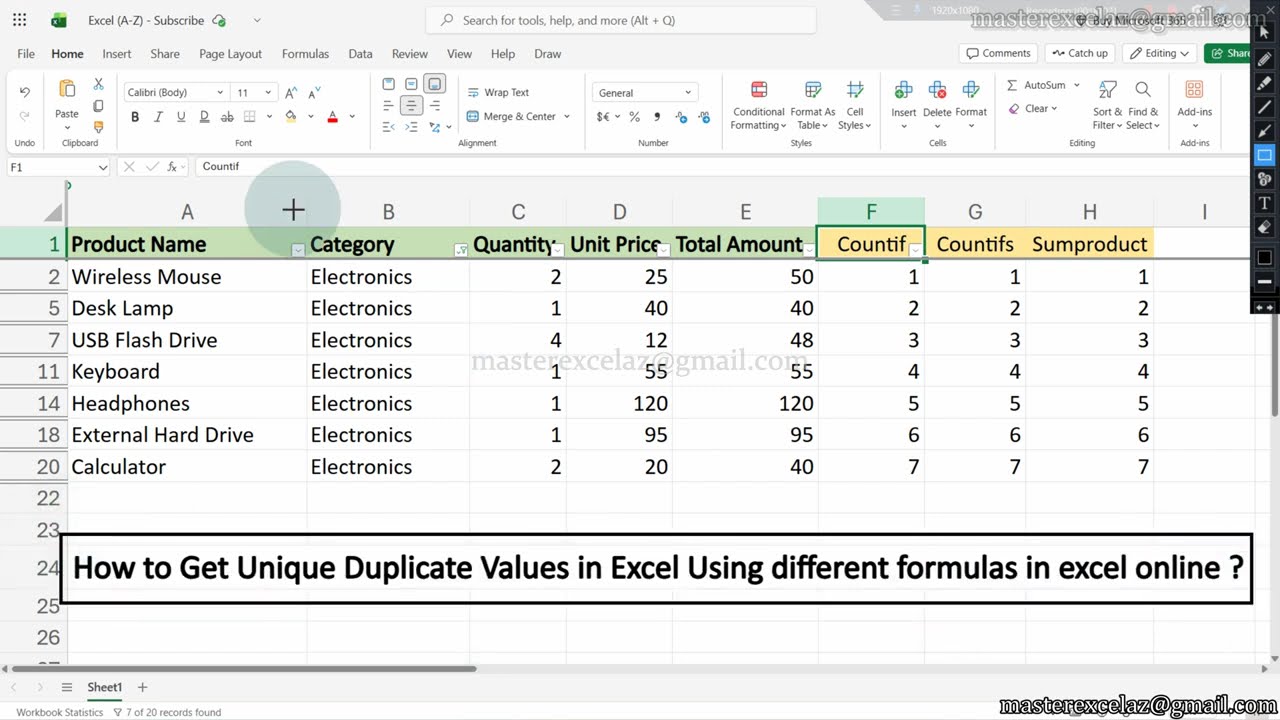Switch to the Formulas tab
Screen dimensions: 1280x720
[305, 54]
